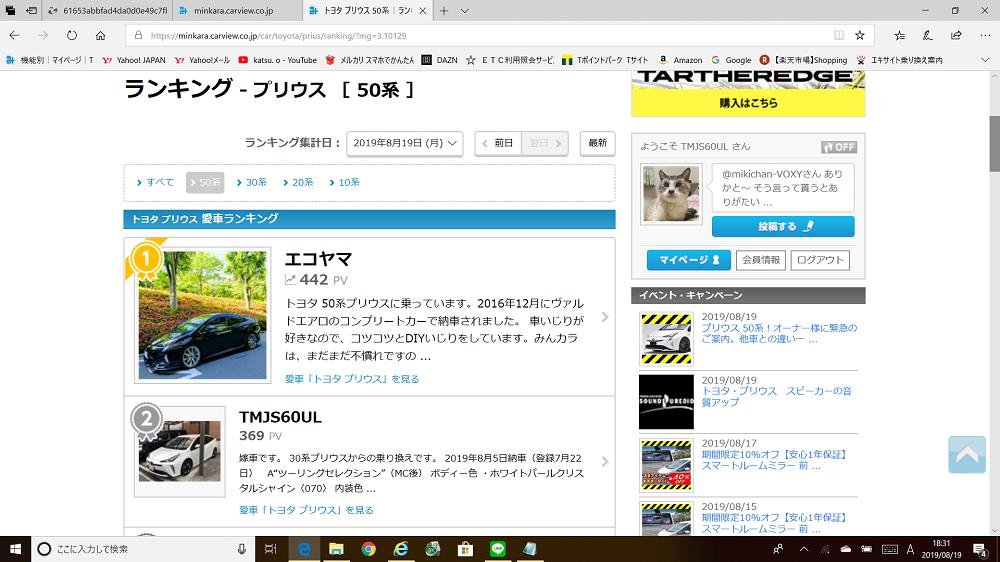
Task: Open マイページ
Action: (689, 260)
